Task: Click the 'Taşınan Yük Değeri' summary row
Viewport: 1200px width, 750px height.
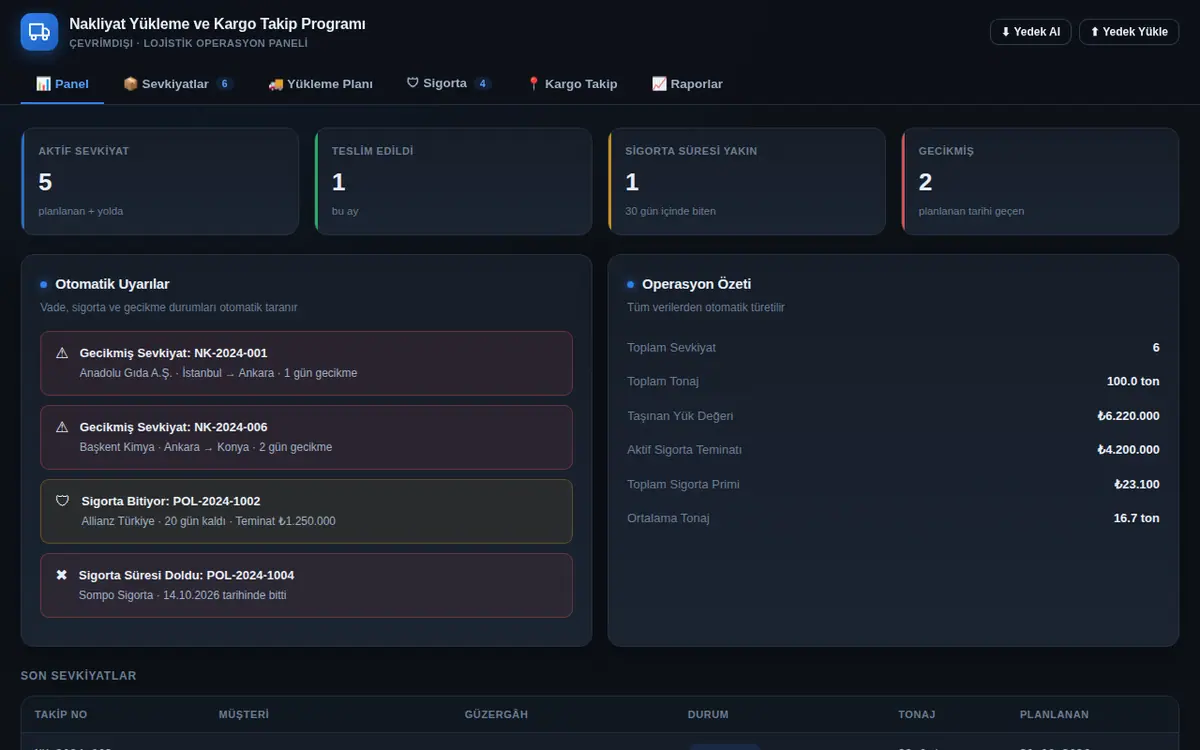Action: 893,416
